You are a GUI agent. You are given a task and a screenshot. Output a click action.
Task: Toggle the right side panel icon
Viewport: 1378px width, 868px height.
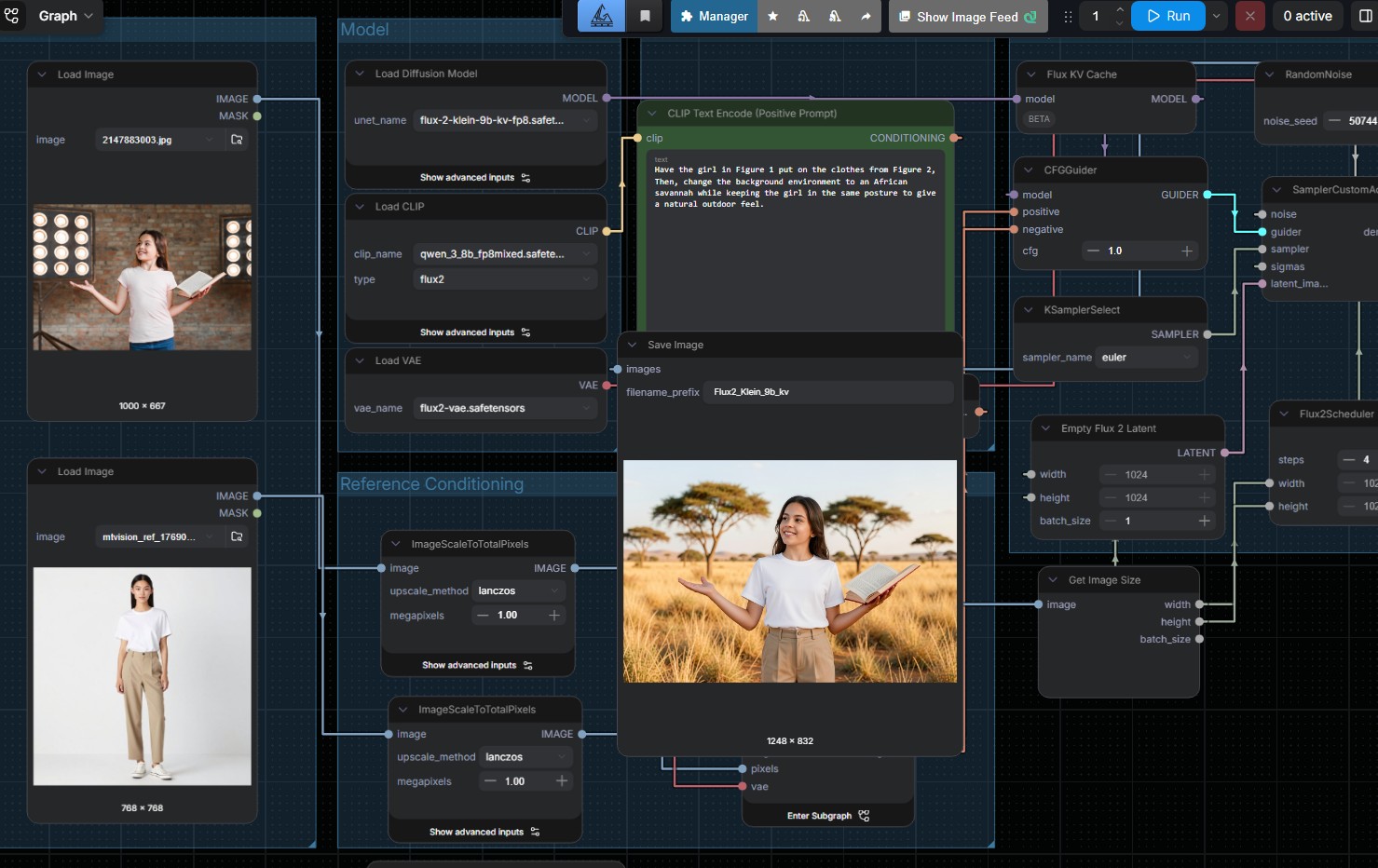click(x=1365, y=16)
